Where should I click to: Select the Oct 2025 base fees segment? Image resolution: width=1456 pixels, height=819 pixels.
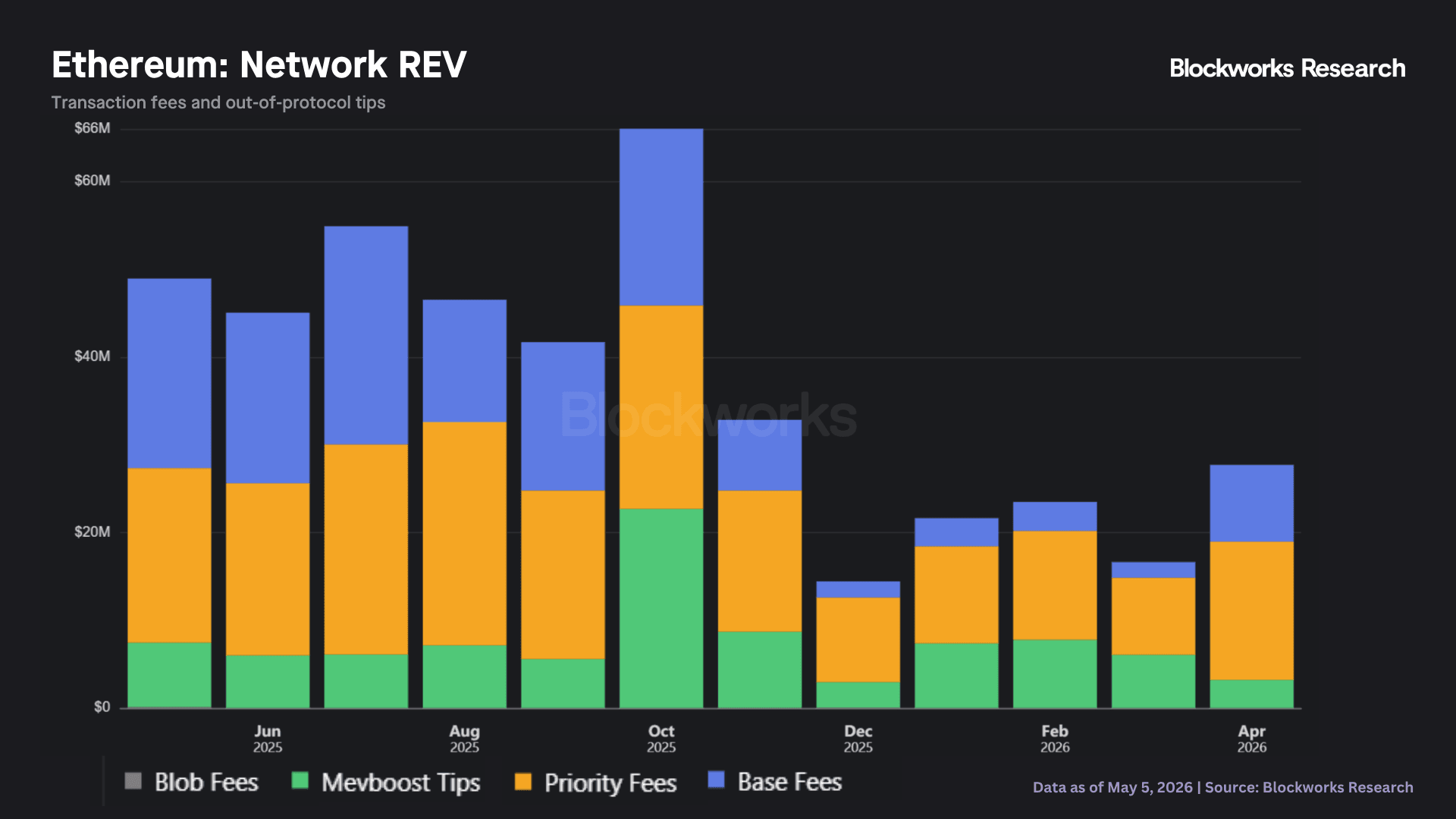pyautogui.click(x=661, y=217)
